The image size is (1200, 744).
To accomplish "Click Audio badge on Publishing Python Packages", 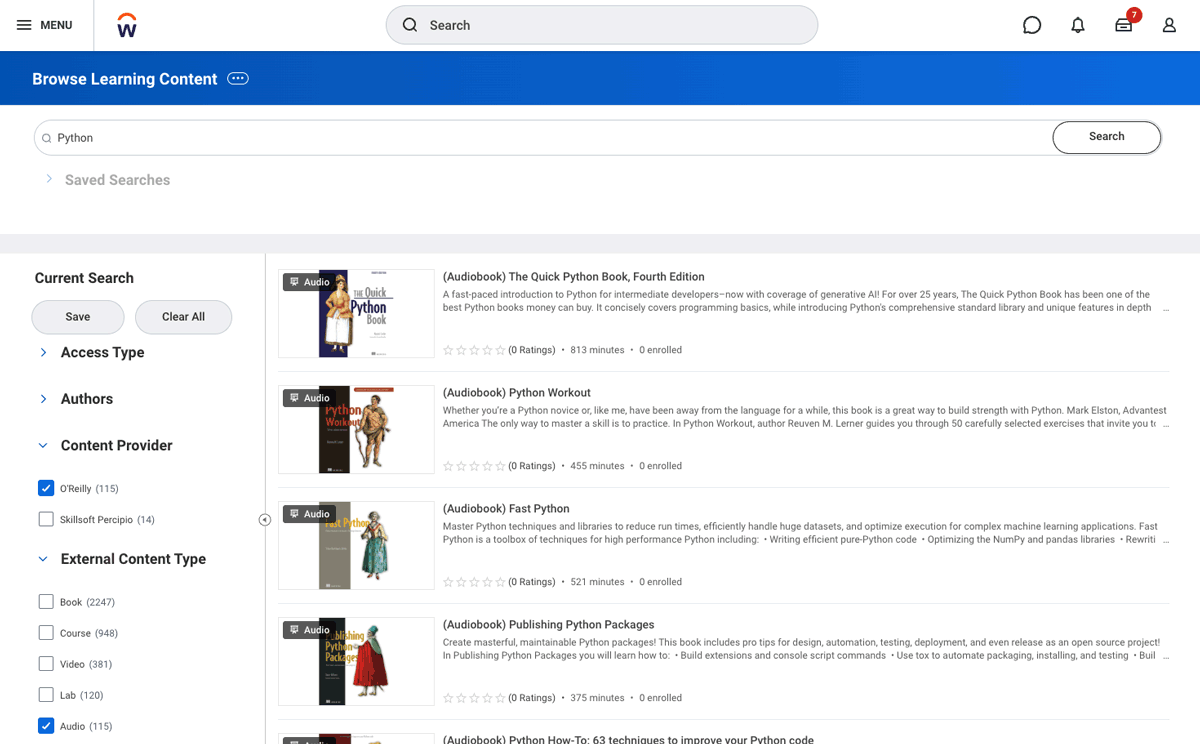I will 308,630.
